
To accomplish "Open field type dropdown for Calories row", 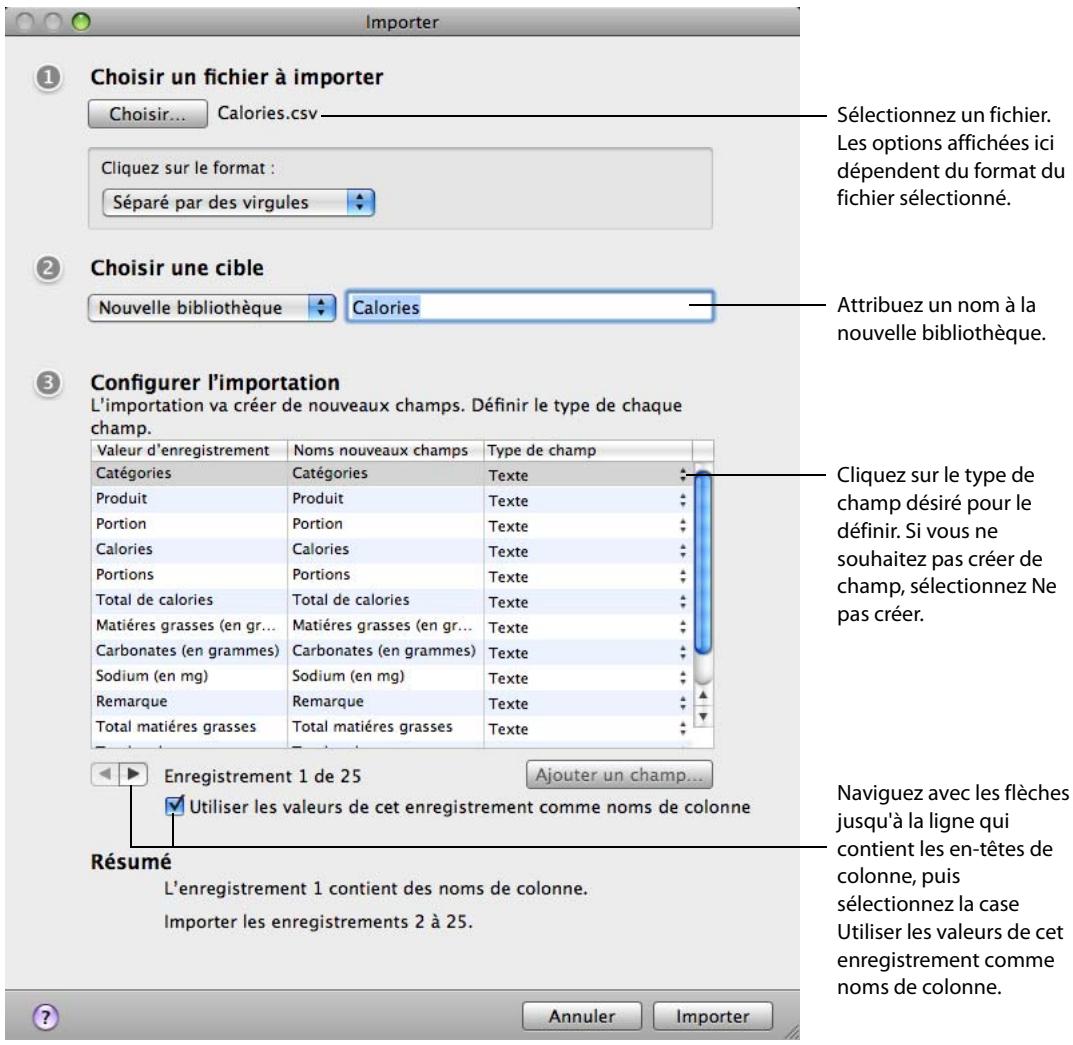I will point(587,551).
